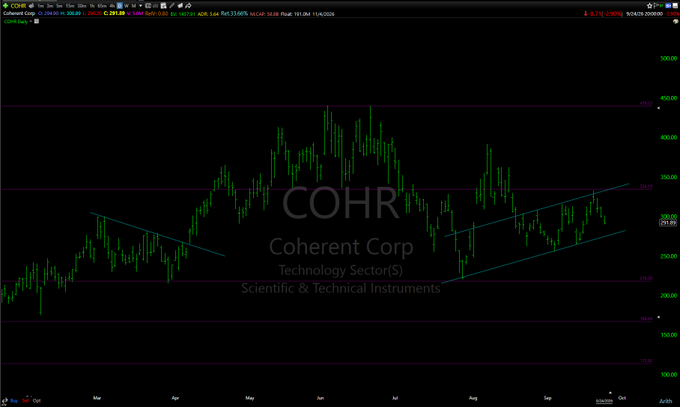
Task: Click the white panel icon at top-right corner
Action: tap(675, 6)
